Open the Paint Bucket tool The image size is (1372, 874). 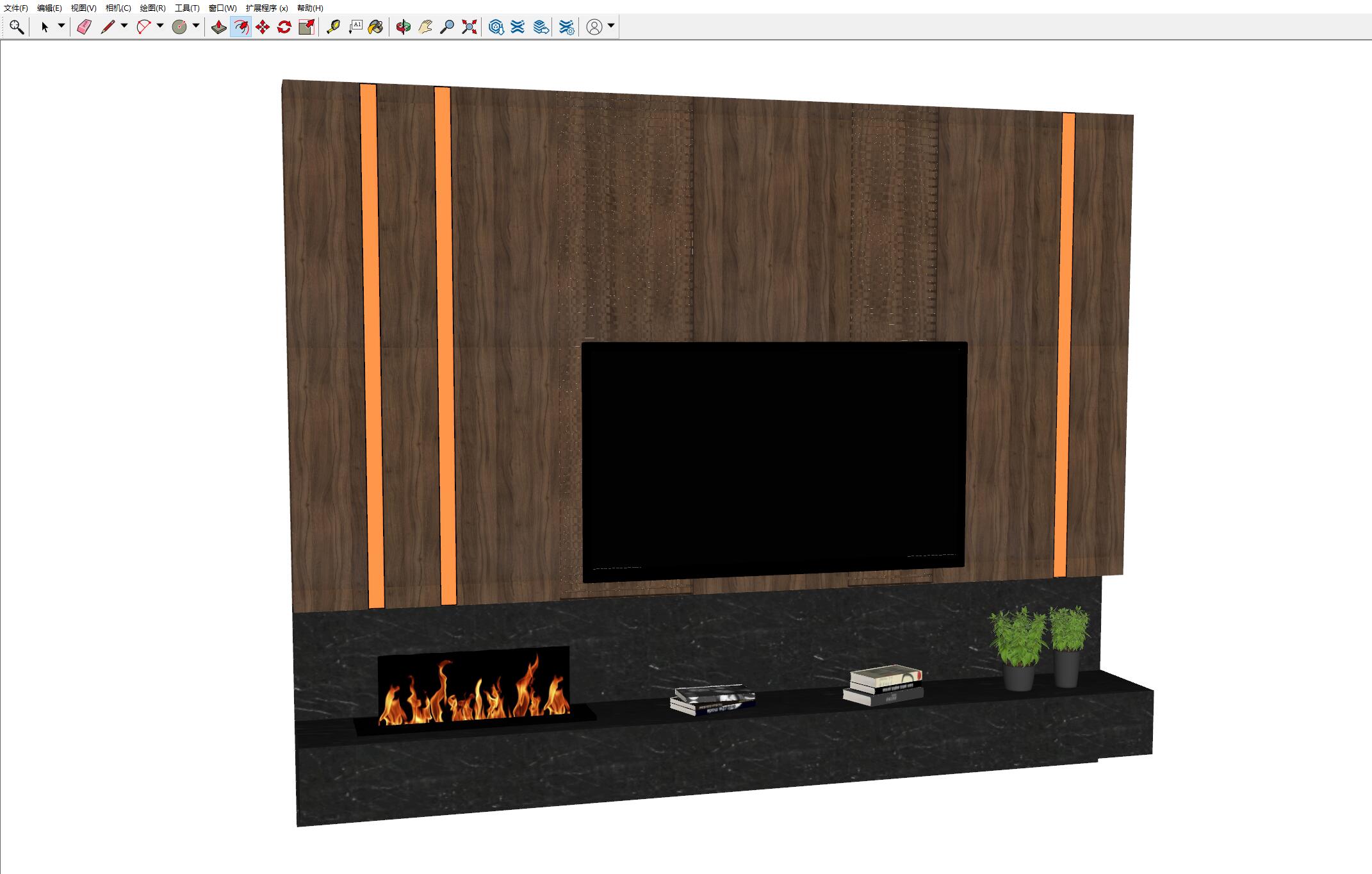376,27
